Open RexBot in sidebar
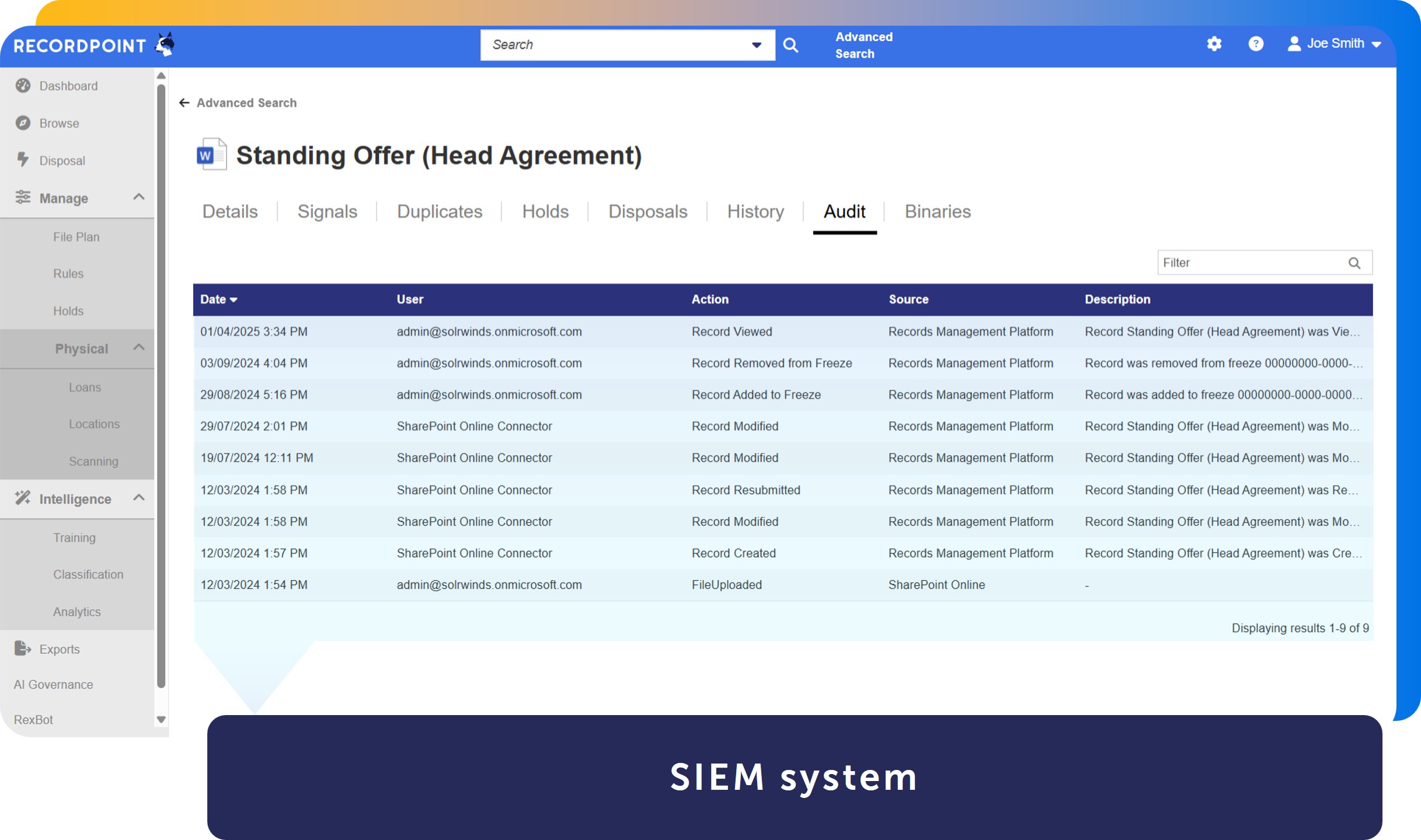This screenshot has height=840, width=1421. tap(33, 720)
